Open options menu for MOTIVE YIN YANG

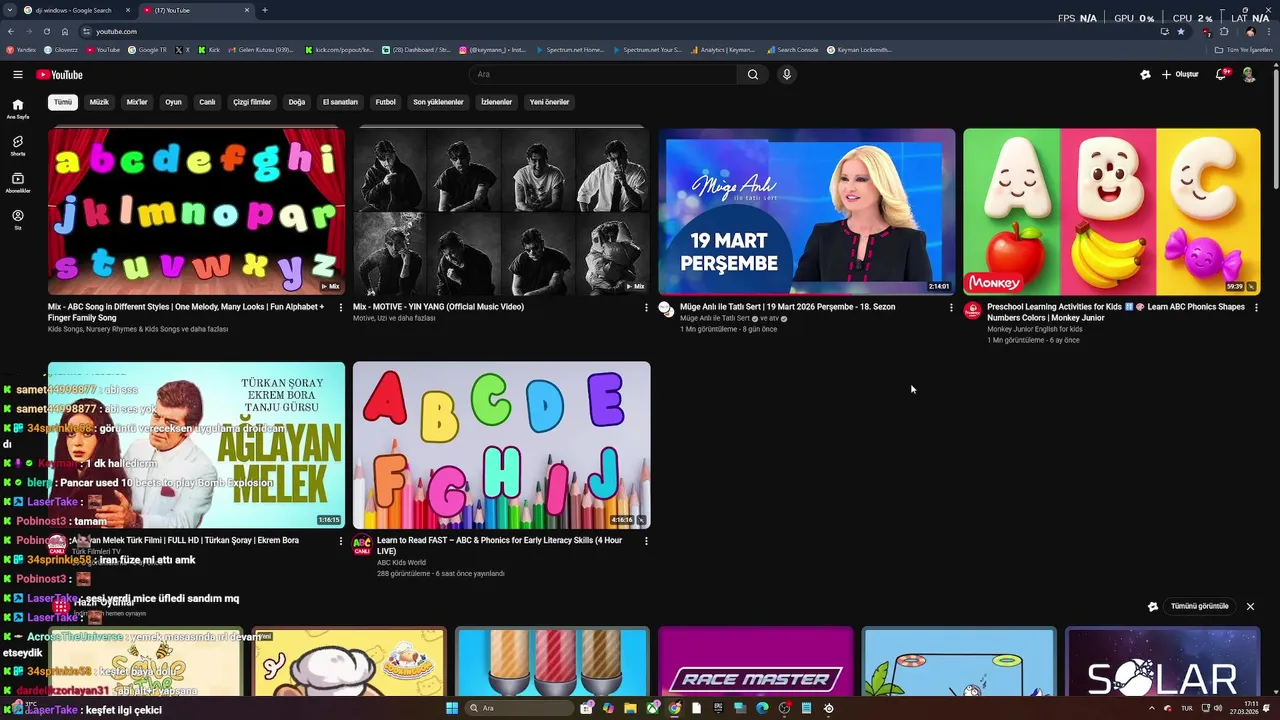[x=646, y=307]
